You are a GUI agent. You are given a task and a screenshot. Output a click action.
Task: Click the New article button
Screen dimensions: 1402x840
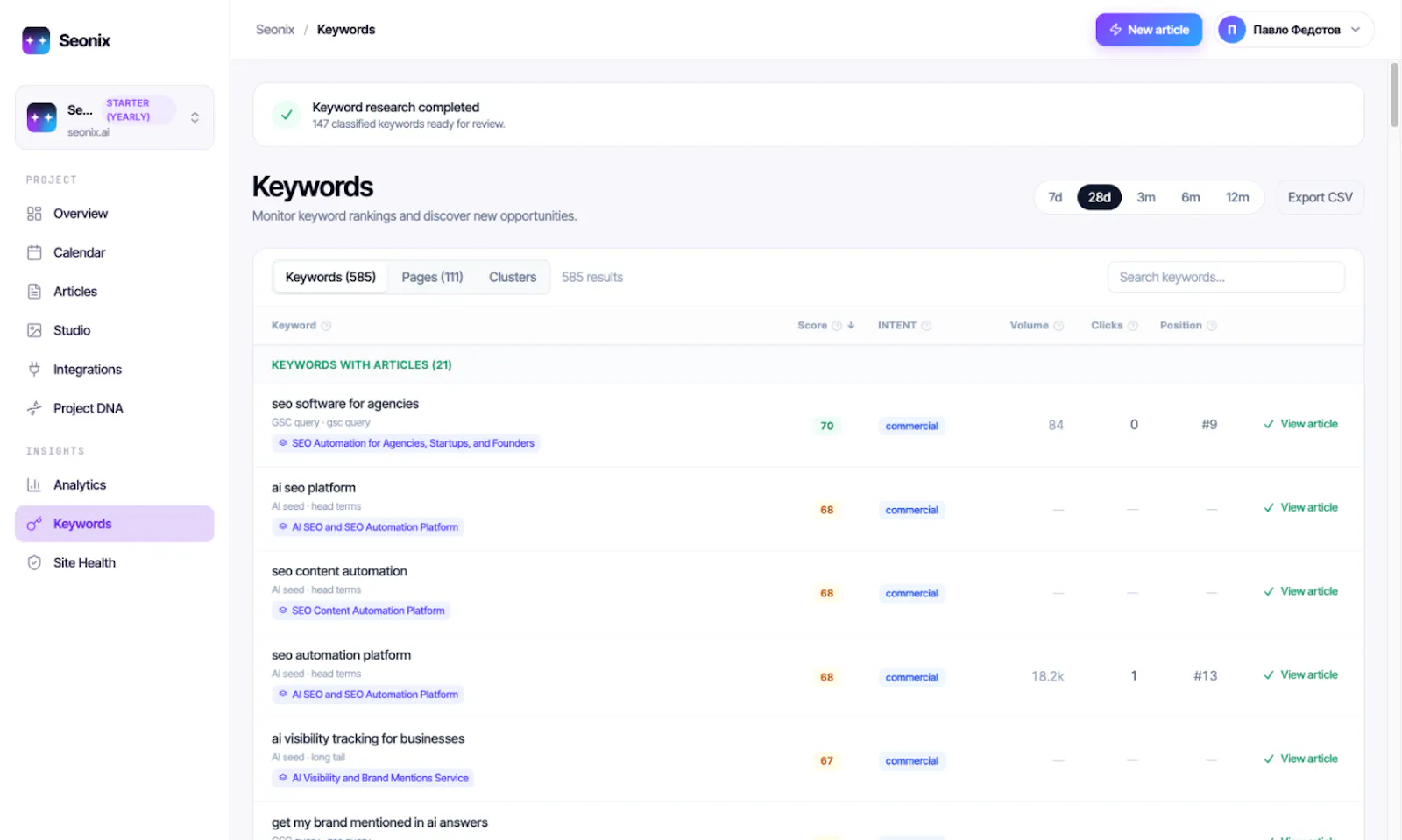1149,30
